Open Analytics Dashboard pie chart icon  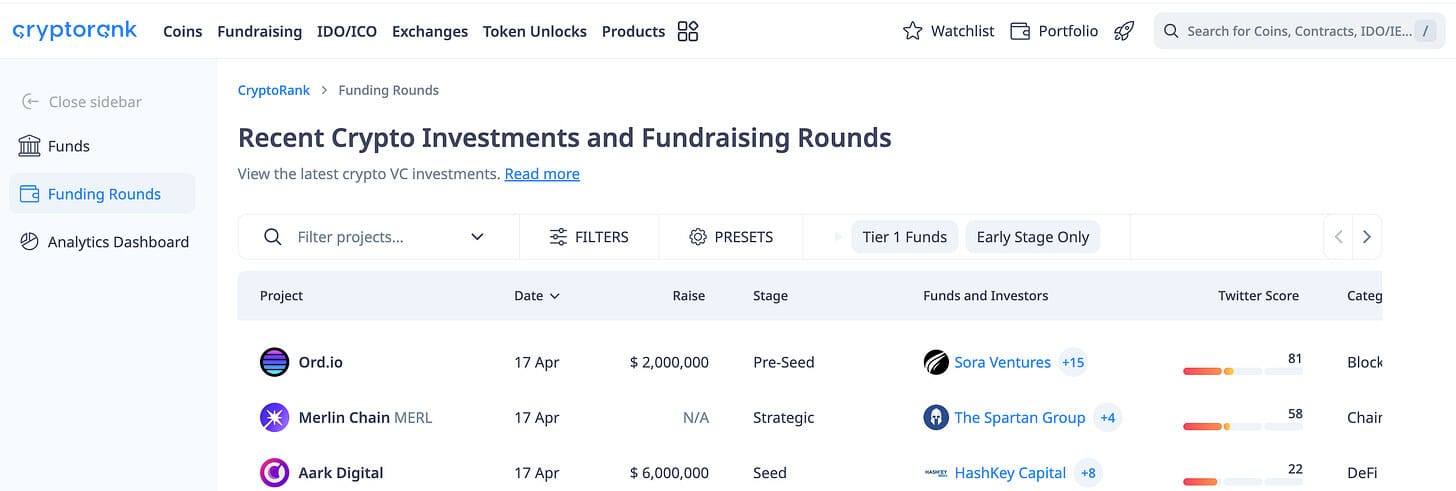click(30, 242)
